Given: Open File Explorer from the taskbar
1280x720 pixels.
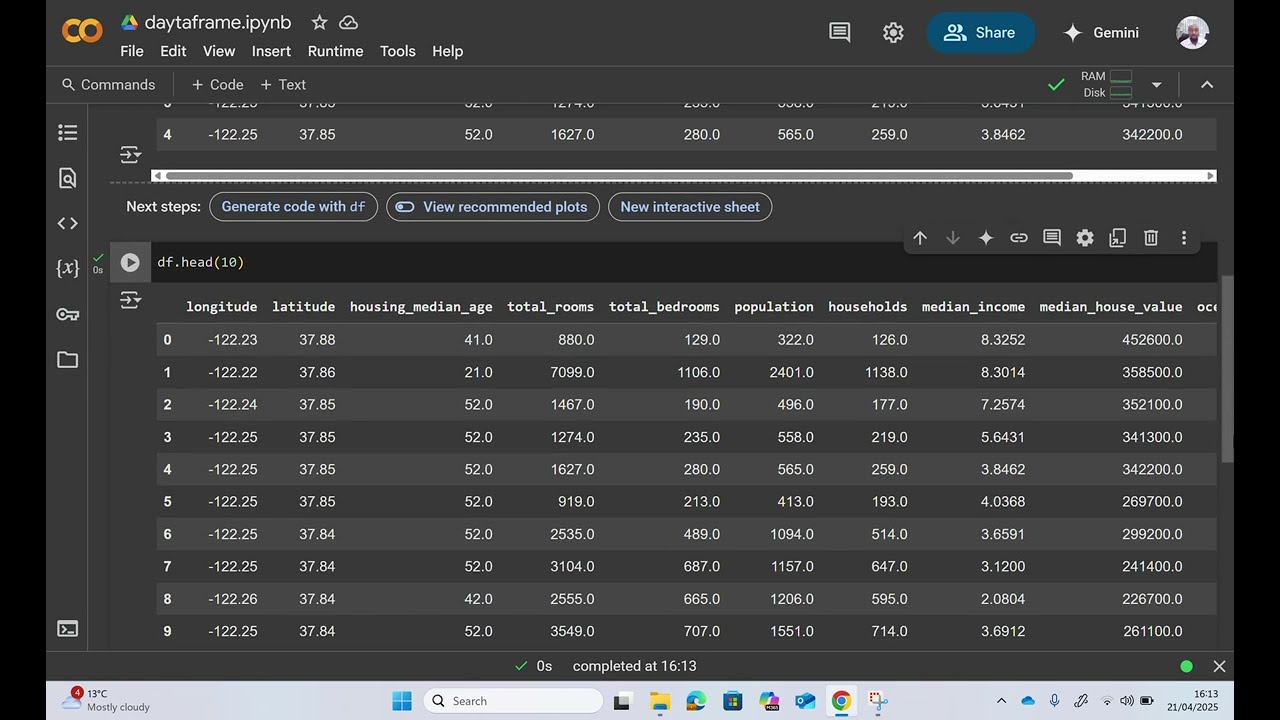Looking at the screenshot, I should point(659,701).
